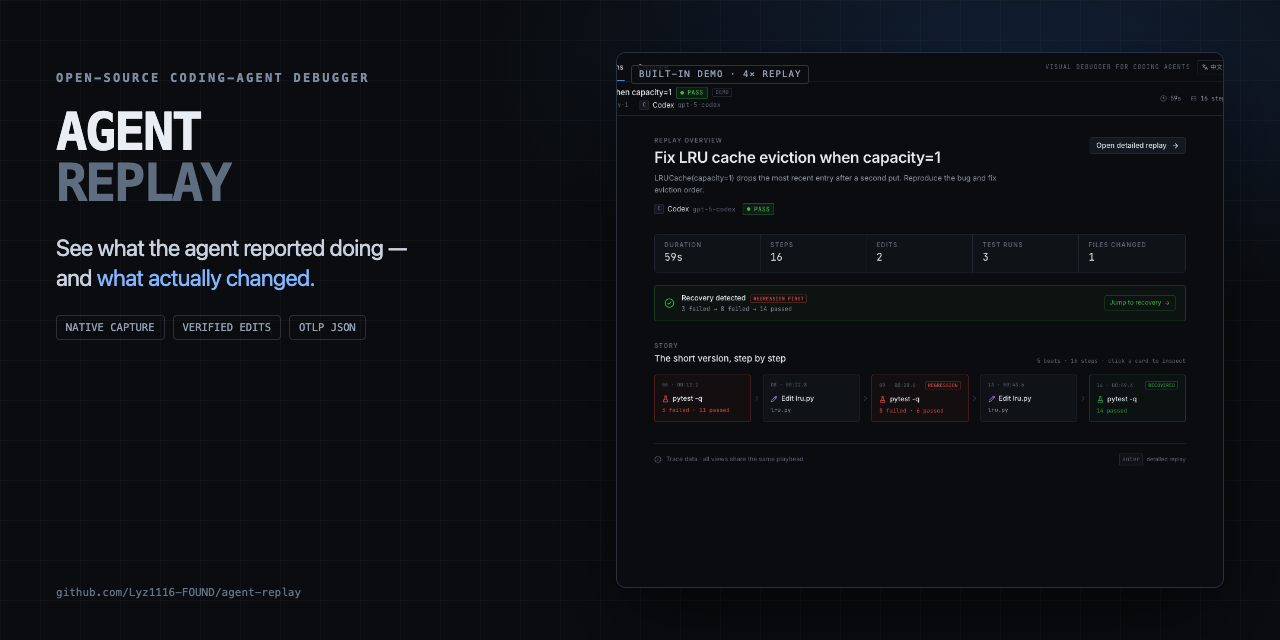Click the DURATION 59s stat

(707, 253)
